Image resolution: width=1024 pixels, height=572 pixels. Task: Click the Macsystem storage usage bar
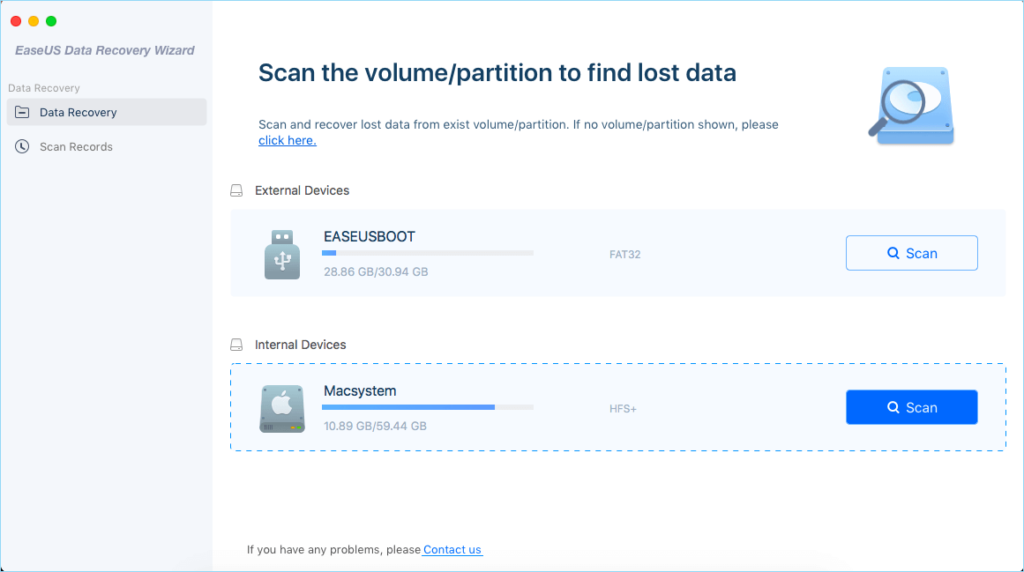pyautogui.click(x=427, y=407)
